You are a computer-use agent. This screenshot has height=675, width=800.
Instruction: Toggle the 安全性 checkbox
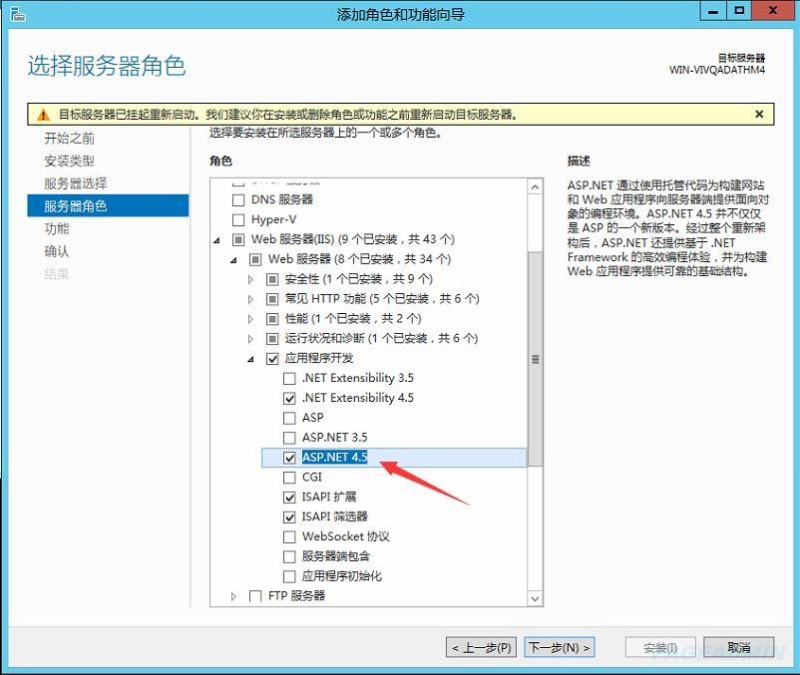(272, 279)
